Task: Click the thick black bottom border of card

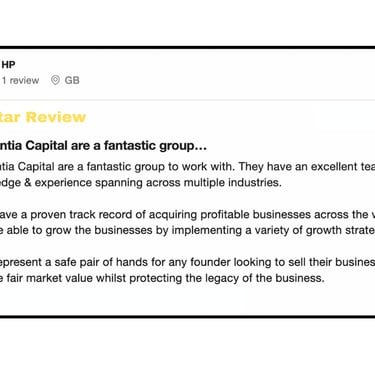Action: click(187, 317)
